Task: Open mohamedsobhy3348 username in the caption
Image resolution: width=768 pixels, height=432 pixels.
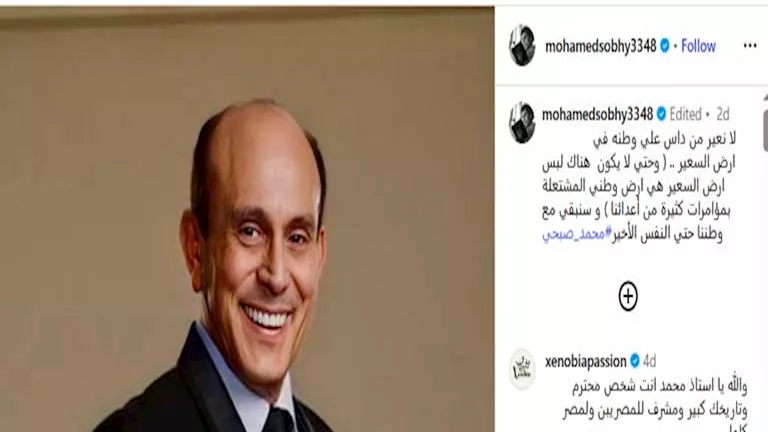Action: click(x=597, y=114)
